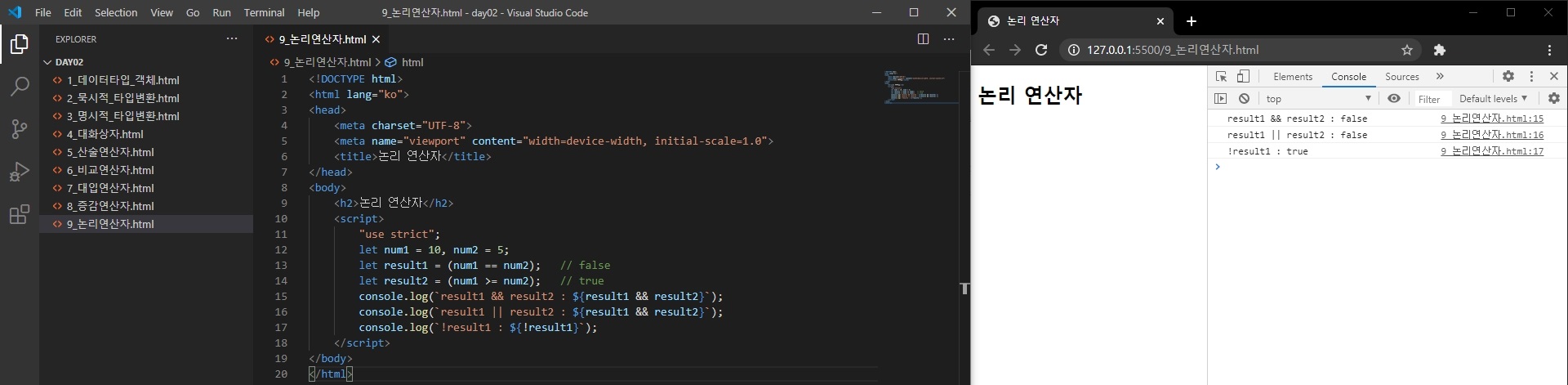1568x385 pixels.
Task: Open the Chrome three-dot menu
Action: [1549, 50]
